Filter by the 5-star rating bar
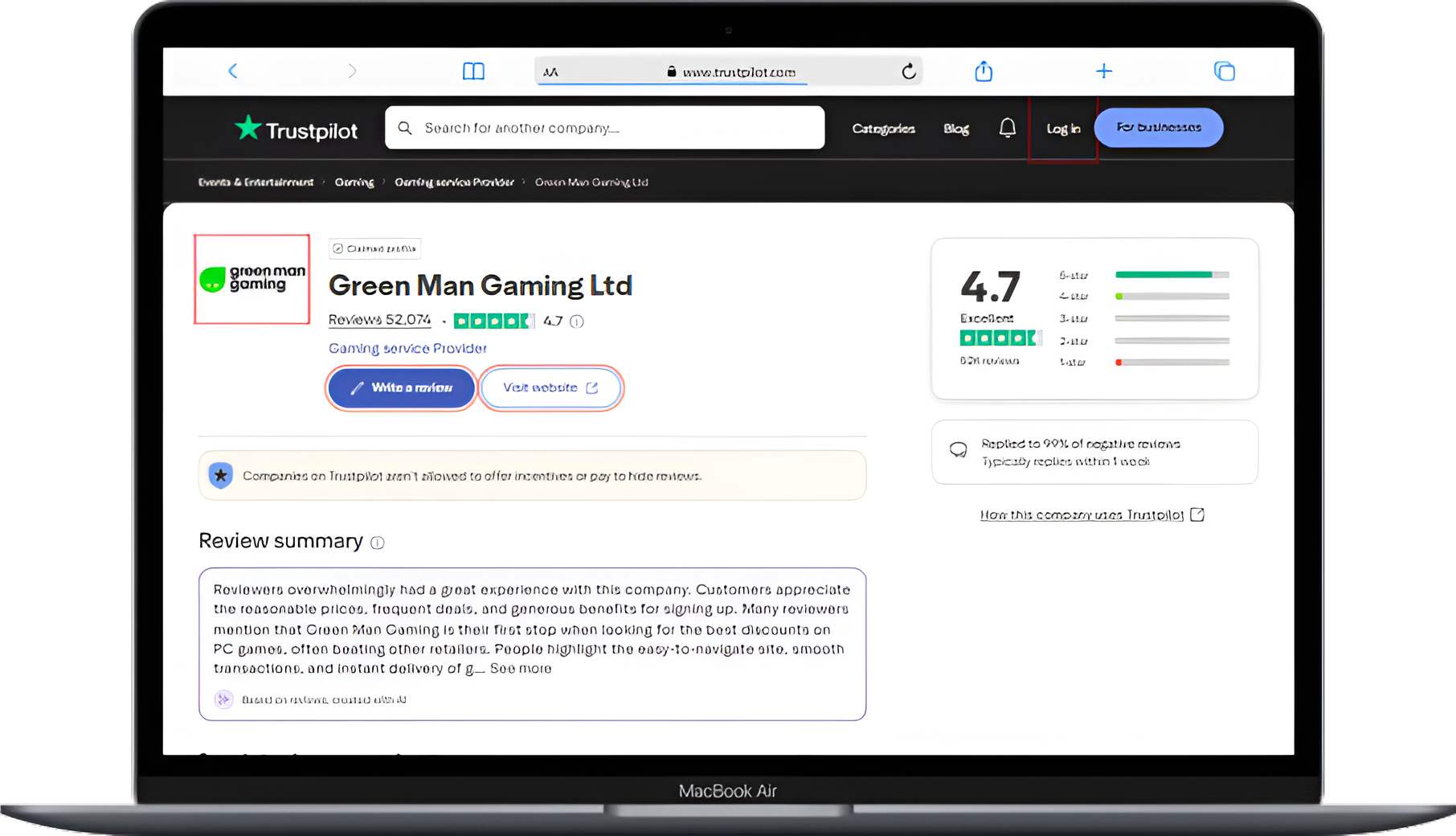Image resolution: width=1456 pixels, height=836 pixels. (x=1143, y=275)
